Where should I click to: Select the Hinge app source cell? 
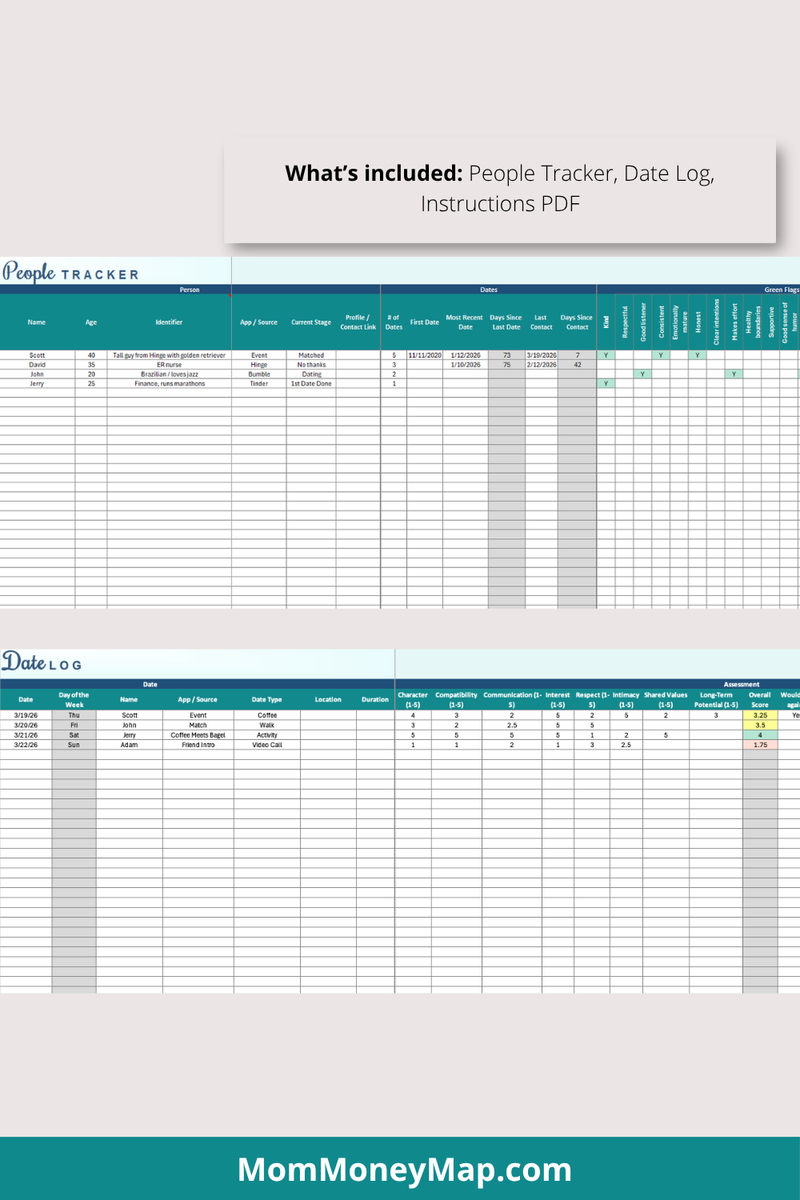tap(259, 364)
